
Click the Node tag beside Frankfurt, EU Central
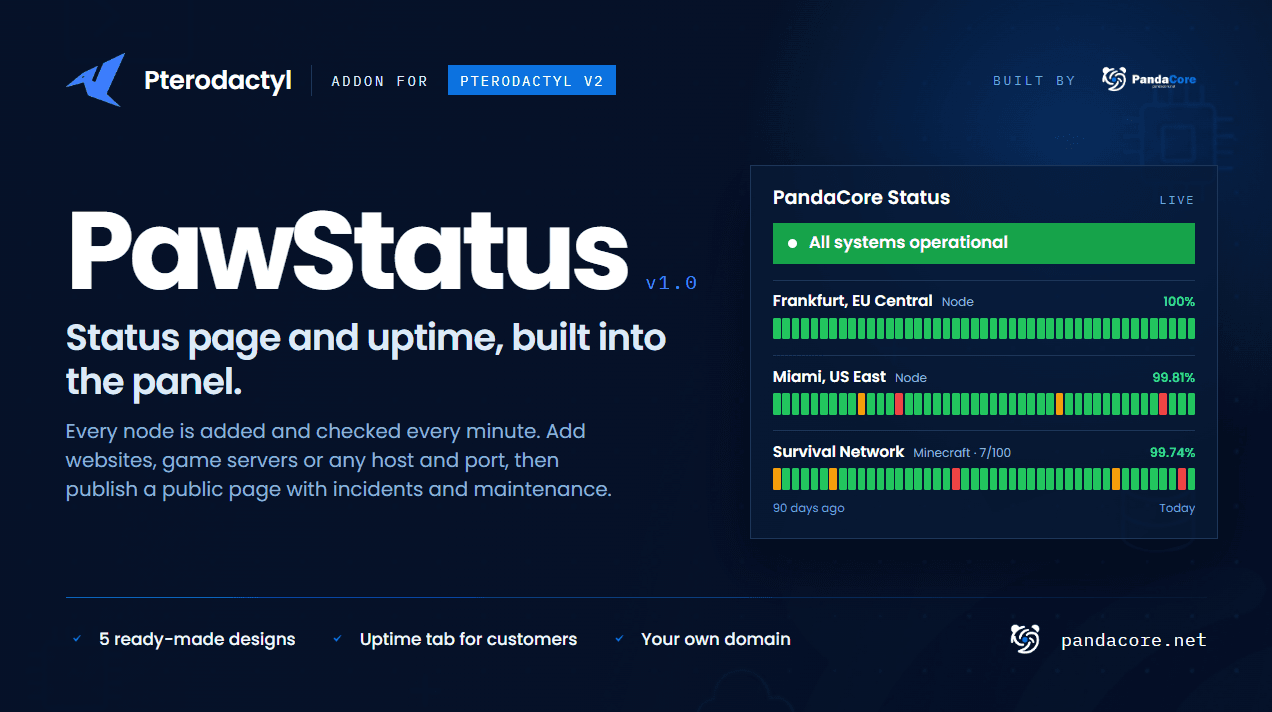958,302
